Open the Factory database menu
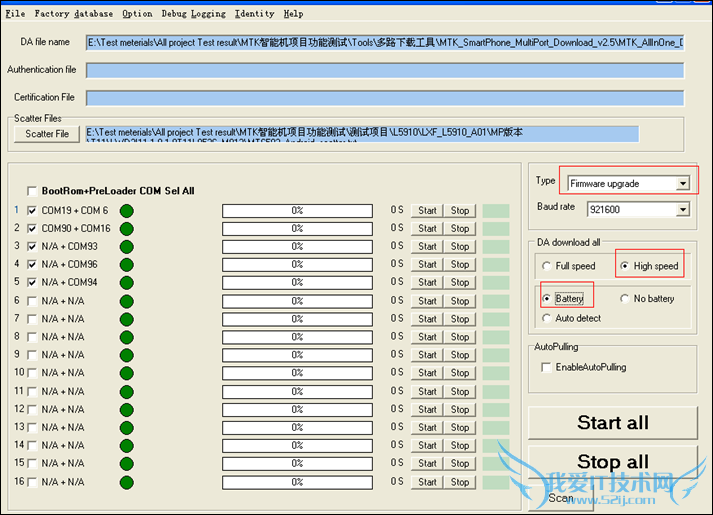 point(73,14)
